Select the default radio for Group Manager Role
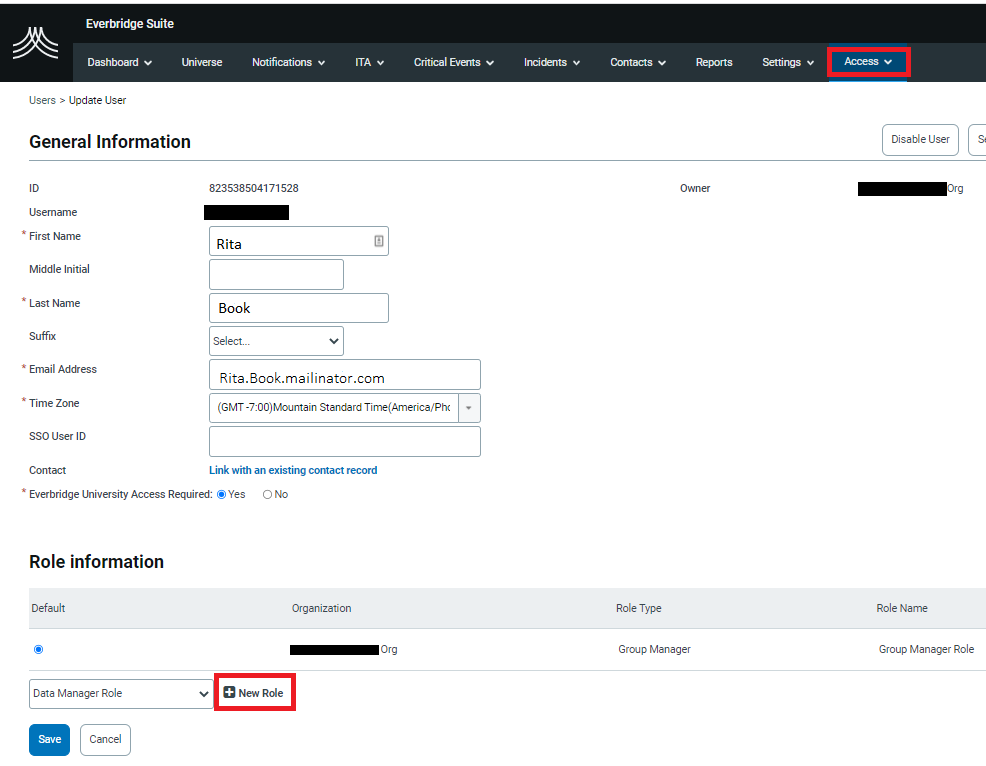The image size is (986, 766). [x=38, y=649]
